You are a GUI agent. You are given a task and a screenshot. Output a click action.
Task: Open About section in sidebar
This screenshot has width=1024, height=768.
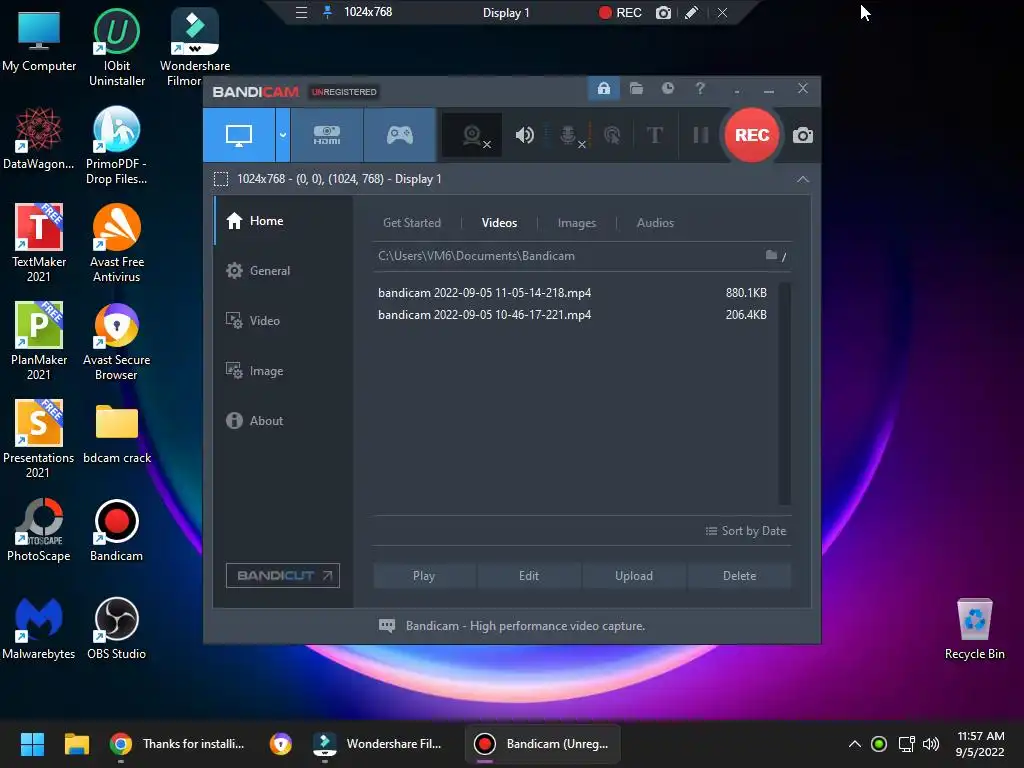283,421
